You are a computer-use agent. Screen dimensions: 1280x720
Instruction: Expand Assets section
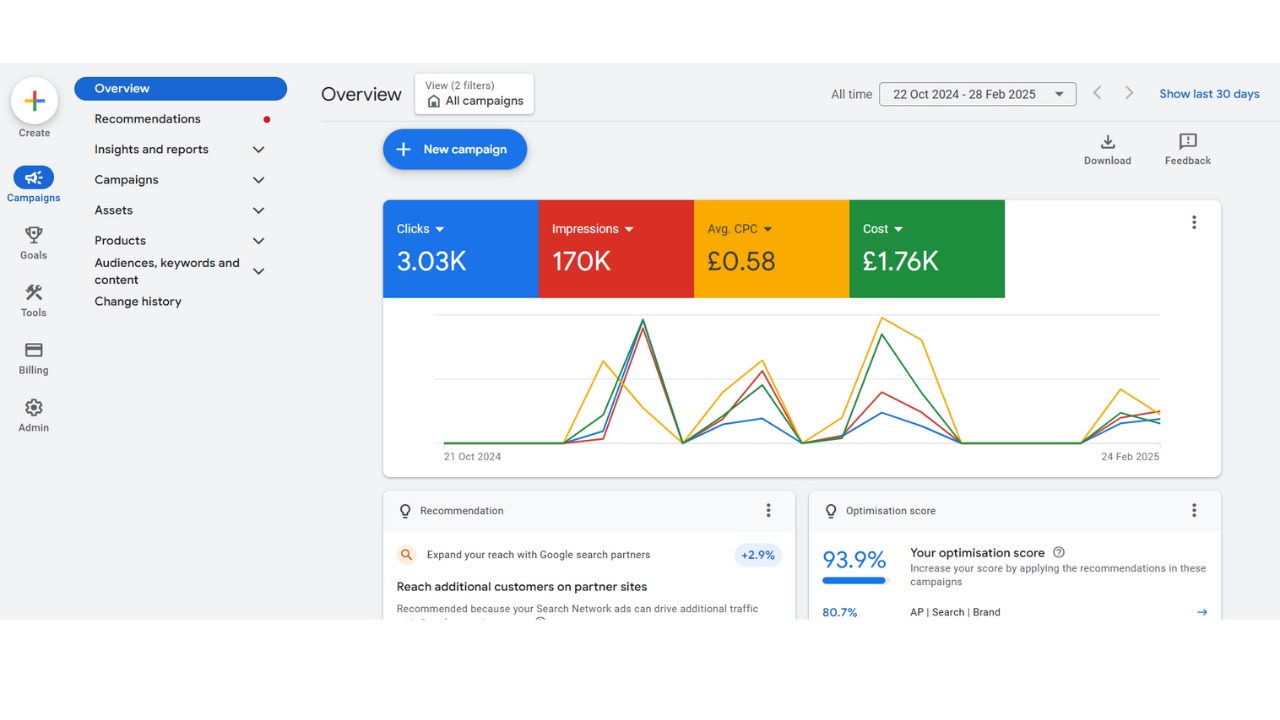pyautogui.click(x=258, y=210)
